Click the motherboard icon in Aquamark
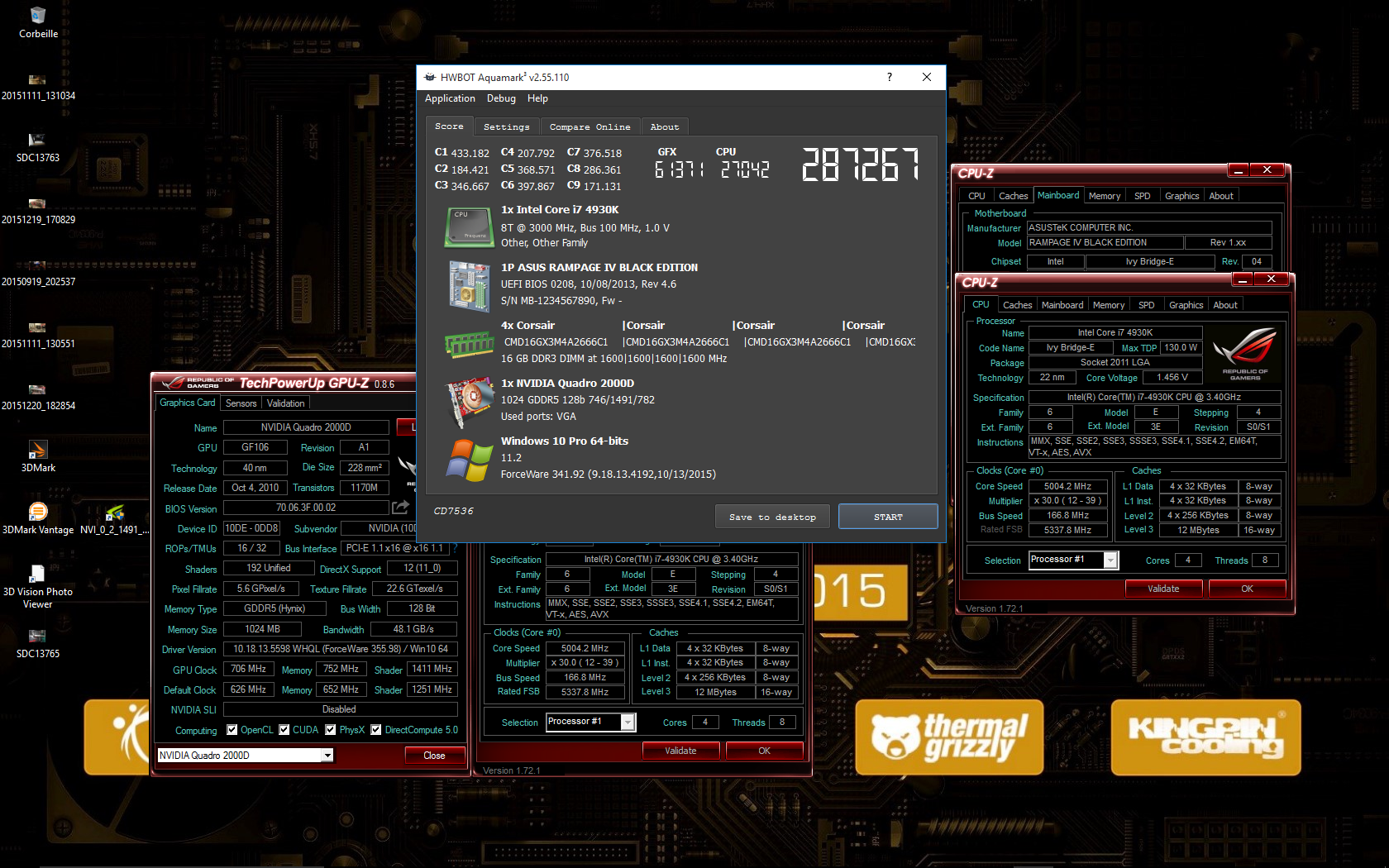This screenshot has height=868, width=1389. [x=470, y=286]
